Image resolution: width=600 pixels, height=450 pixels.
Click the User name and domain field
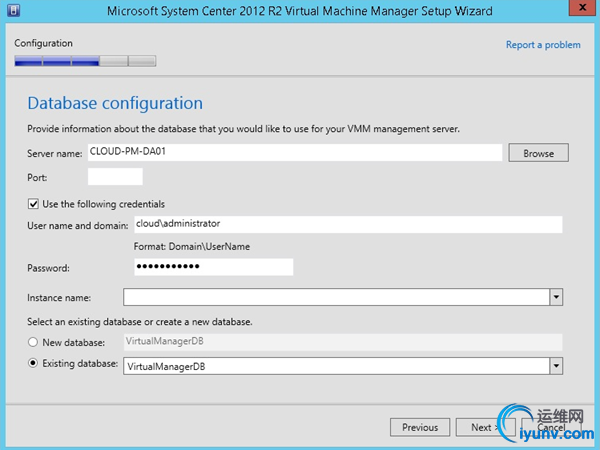click(x=348, y=224)
